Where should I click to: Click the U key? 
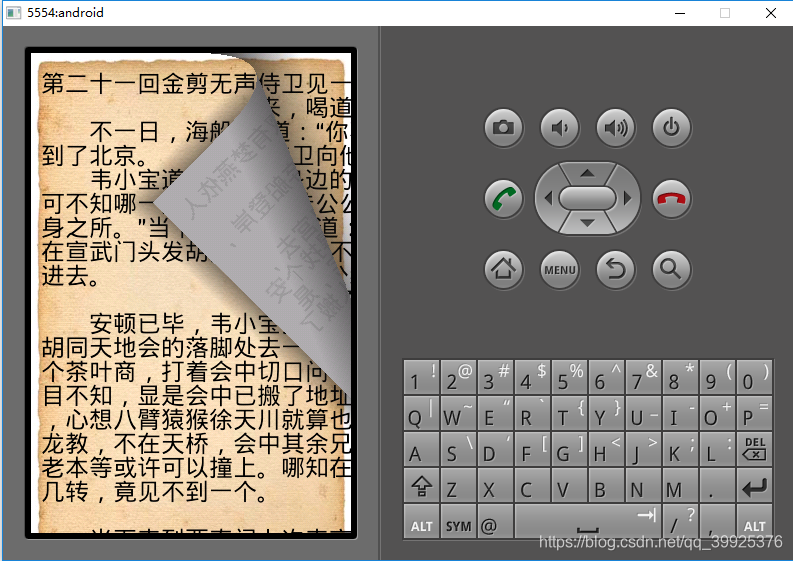click(x=643, y=413)
